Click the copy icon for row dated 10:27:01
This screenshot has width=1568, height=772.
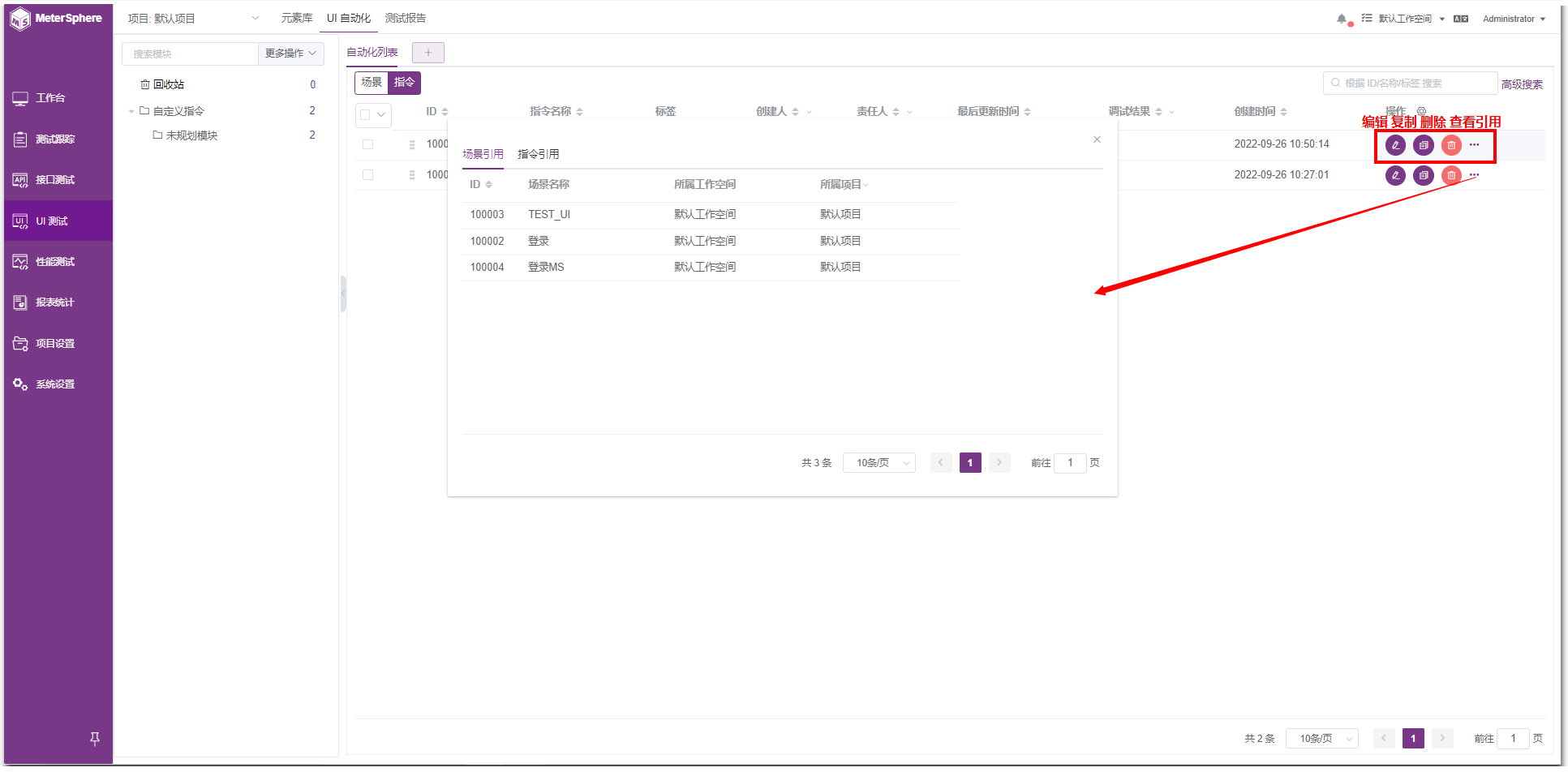tap(1424, 175)
